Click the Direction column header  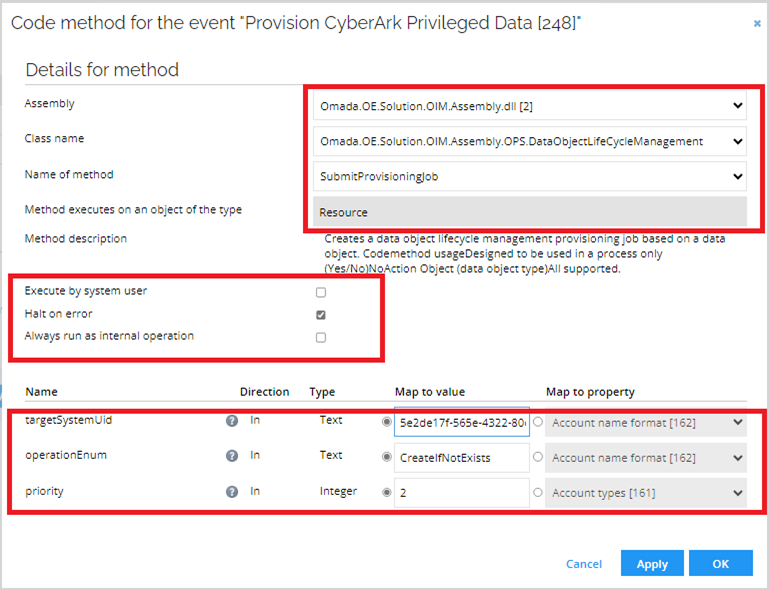point(264,392)
